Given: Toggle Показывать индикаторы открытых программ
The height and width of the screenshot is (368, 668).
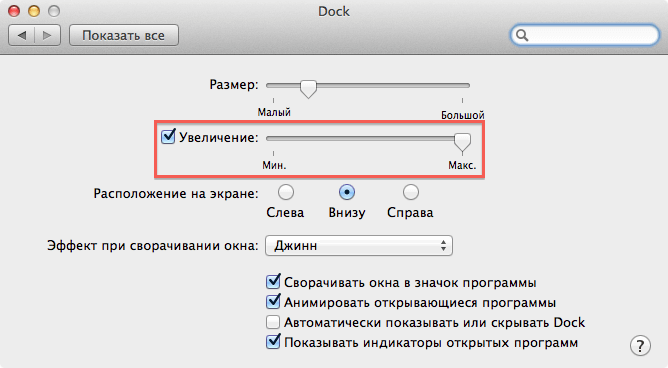Looking at the screenshot, I should click(x=273, y=342).
